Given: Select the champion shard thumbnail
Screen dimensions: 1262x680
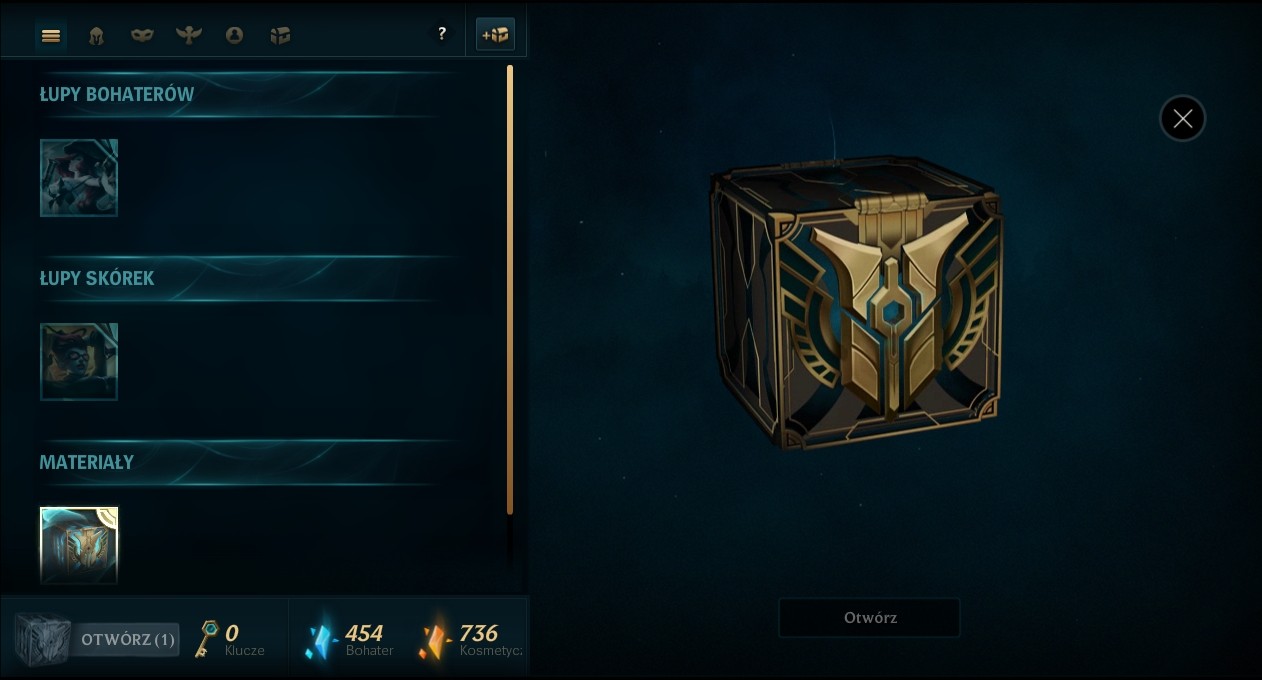Looking at the screenshot, I should pos(79,178).
